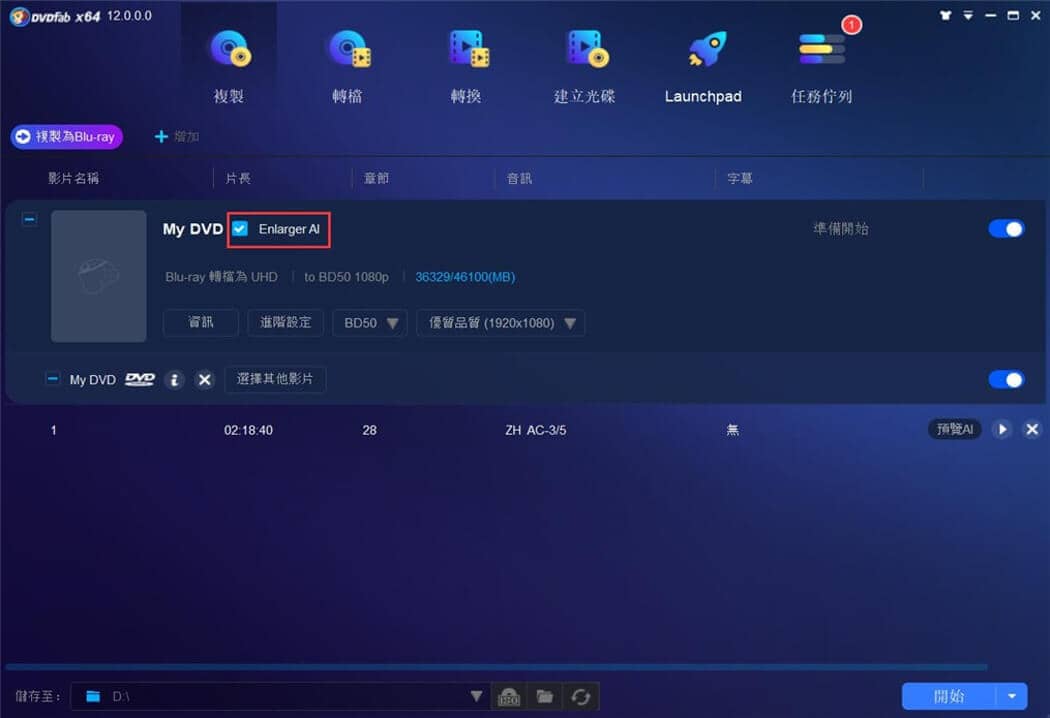The height and width of the screenshot is (718, 1050).
Task: Click the DVDFab logo icon
Action: [19, 17]
